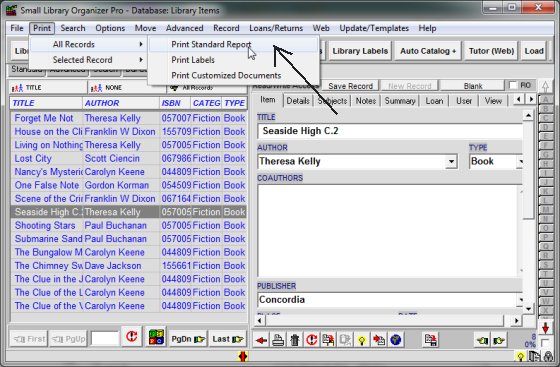This screenshot has width=560, height=367.
Task: Click the red down arrow under alphabet bar
Action: tap(545, 327)
